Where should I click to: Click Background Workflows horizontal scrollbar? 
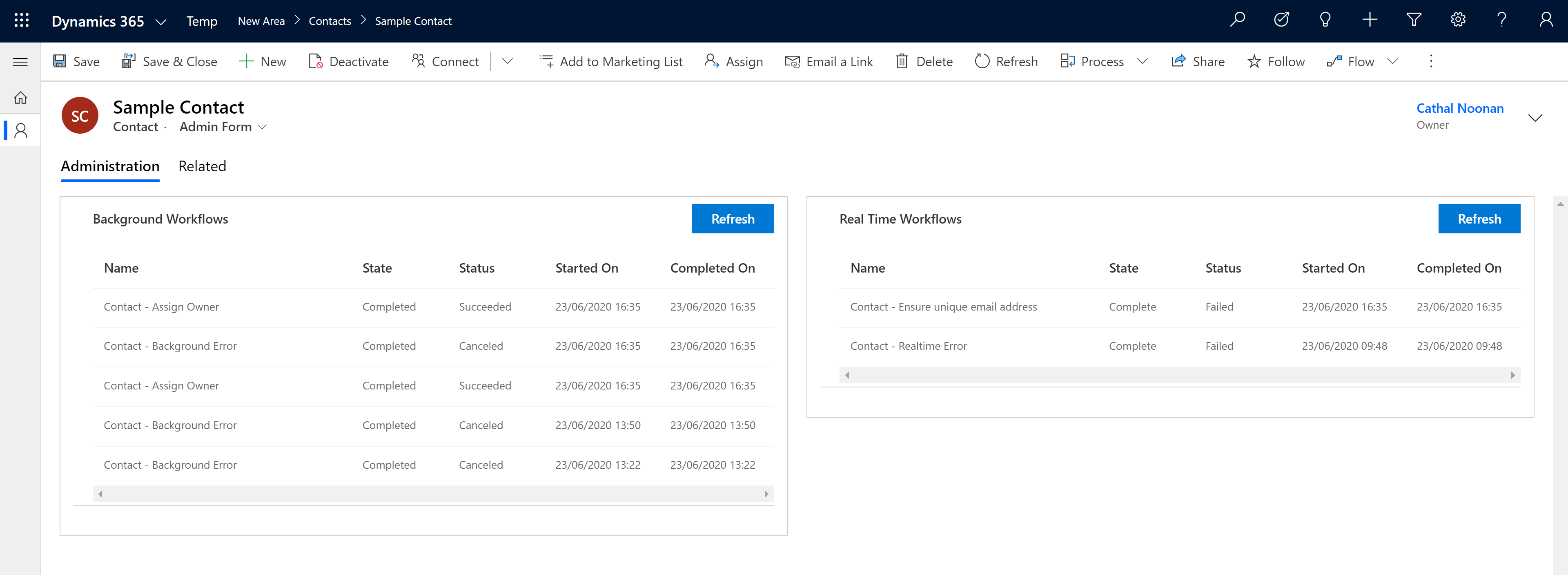(433, 494)
